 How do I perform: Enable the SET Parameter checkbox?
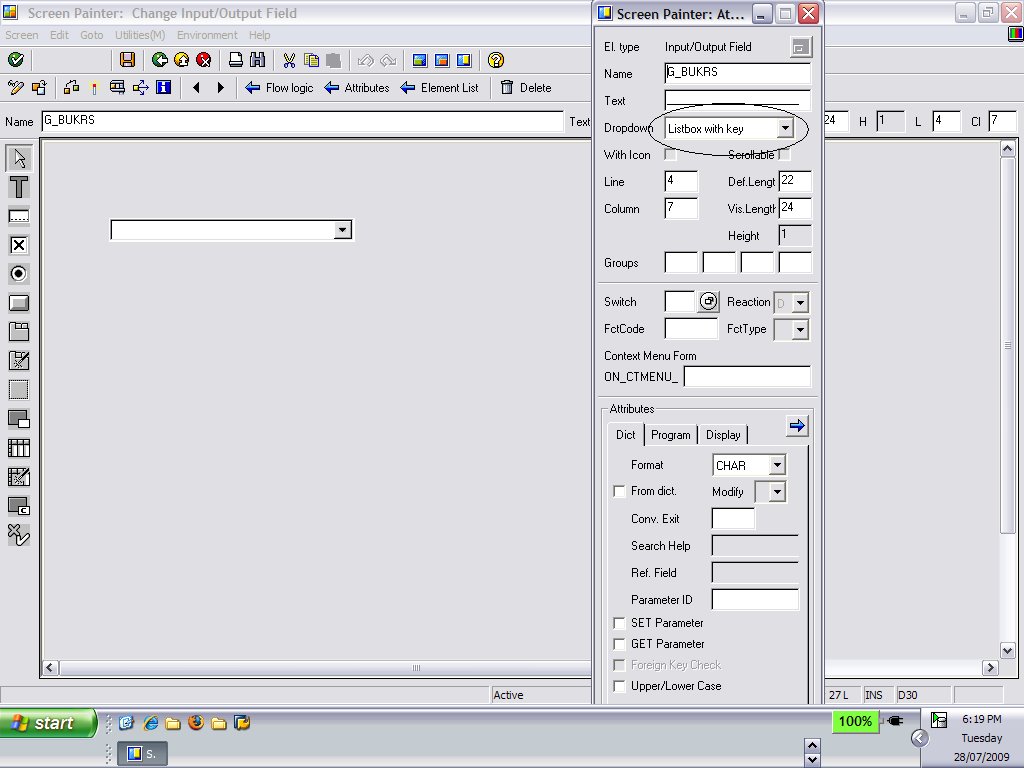[618, 622]
